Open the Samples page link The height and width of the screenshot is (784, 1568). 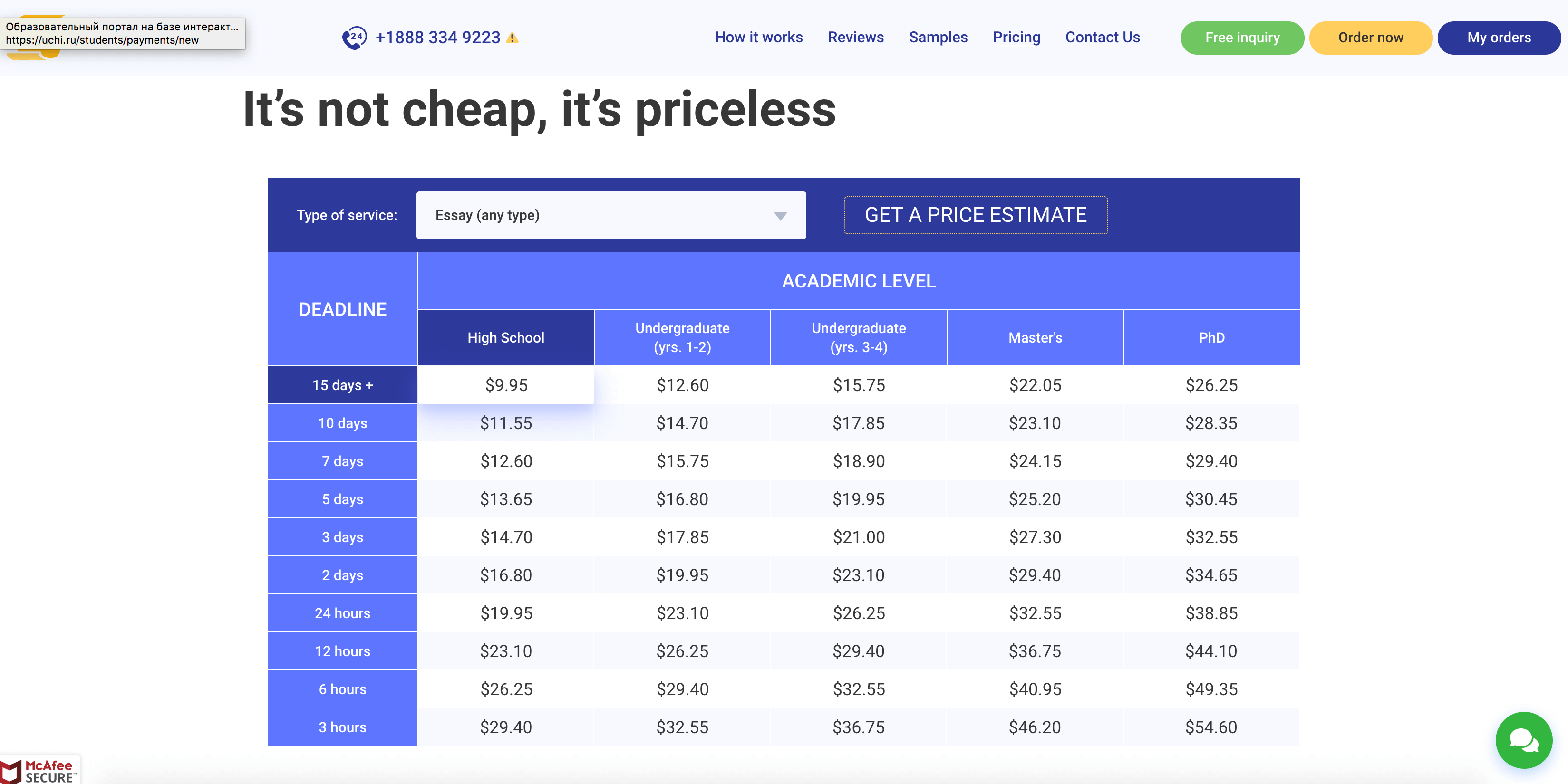point(938,38)
